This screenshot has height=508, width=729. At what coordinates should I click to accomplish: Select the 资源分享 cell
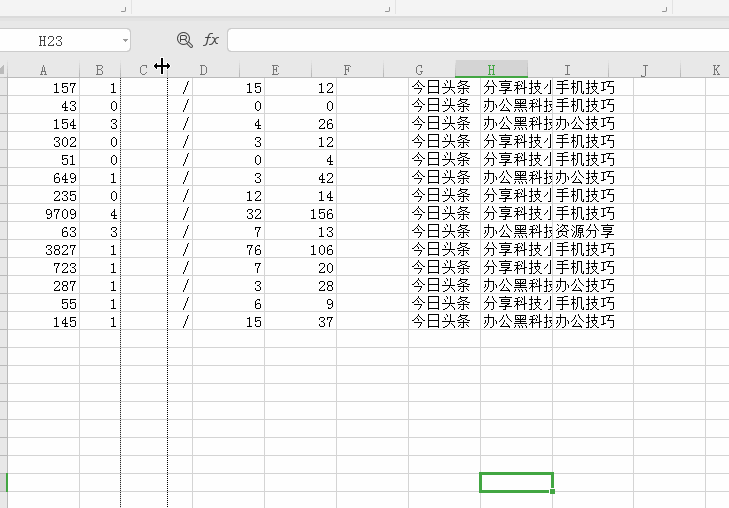[593, 231]
